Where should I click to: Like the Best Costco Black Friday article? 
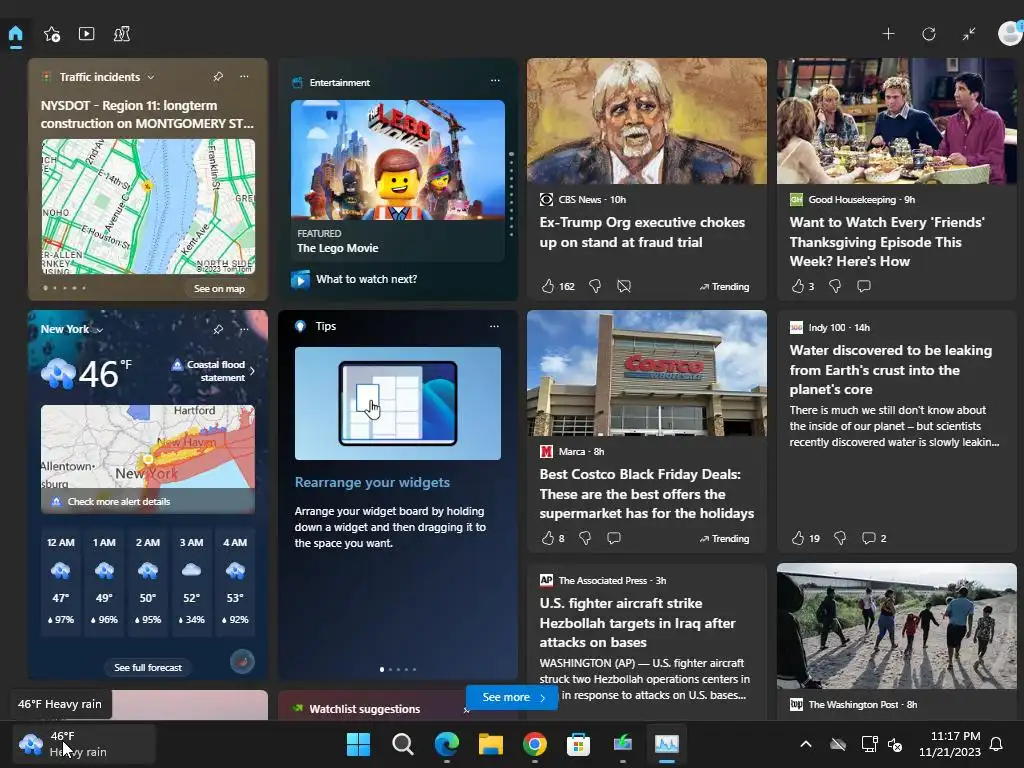pyautogui.click(x=548, y=538)
